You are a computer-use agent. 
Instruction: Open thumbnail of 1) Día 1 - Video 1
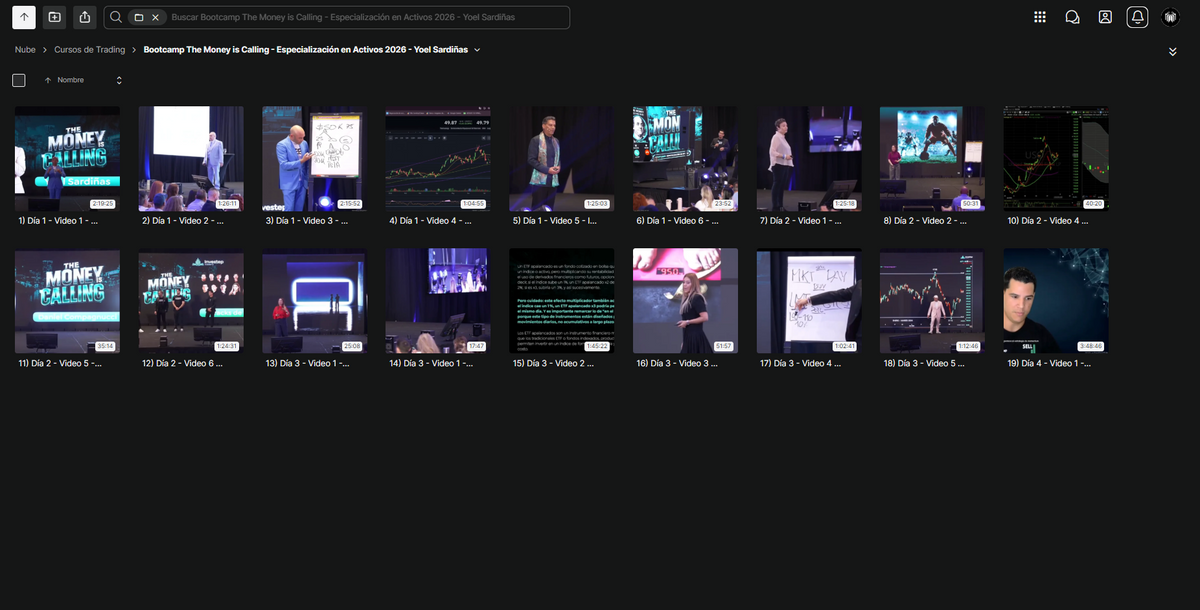point(67,159)
